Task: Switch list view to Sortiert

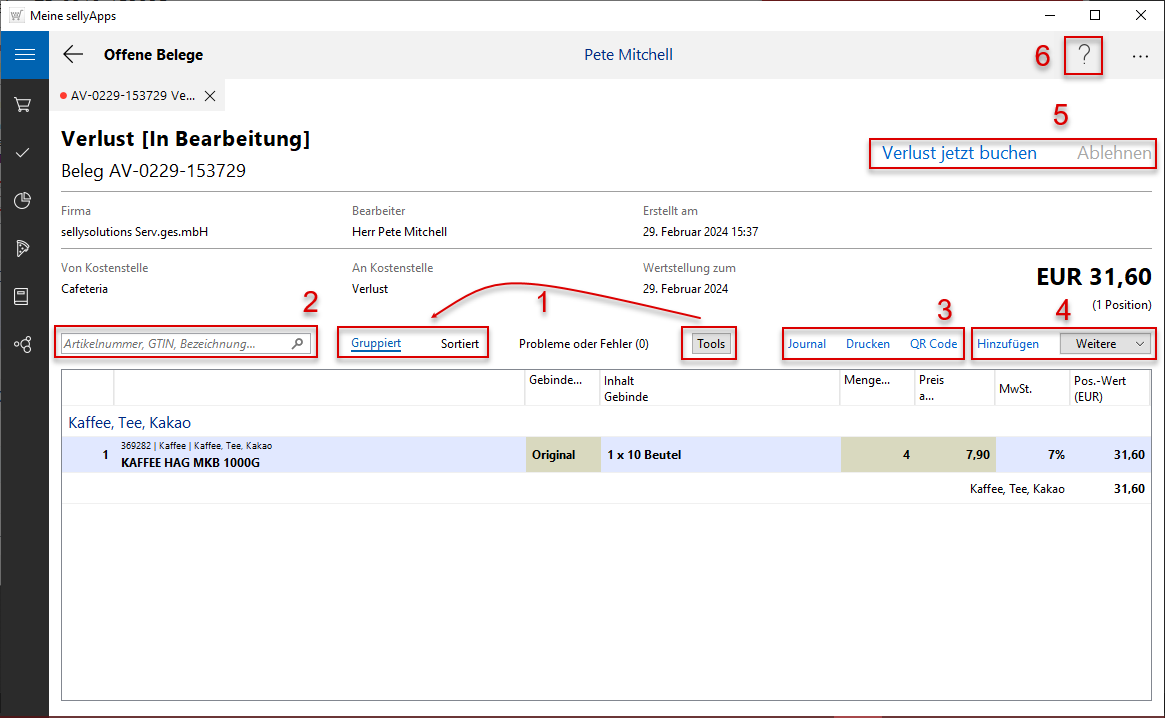Action: 460,343
